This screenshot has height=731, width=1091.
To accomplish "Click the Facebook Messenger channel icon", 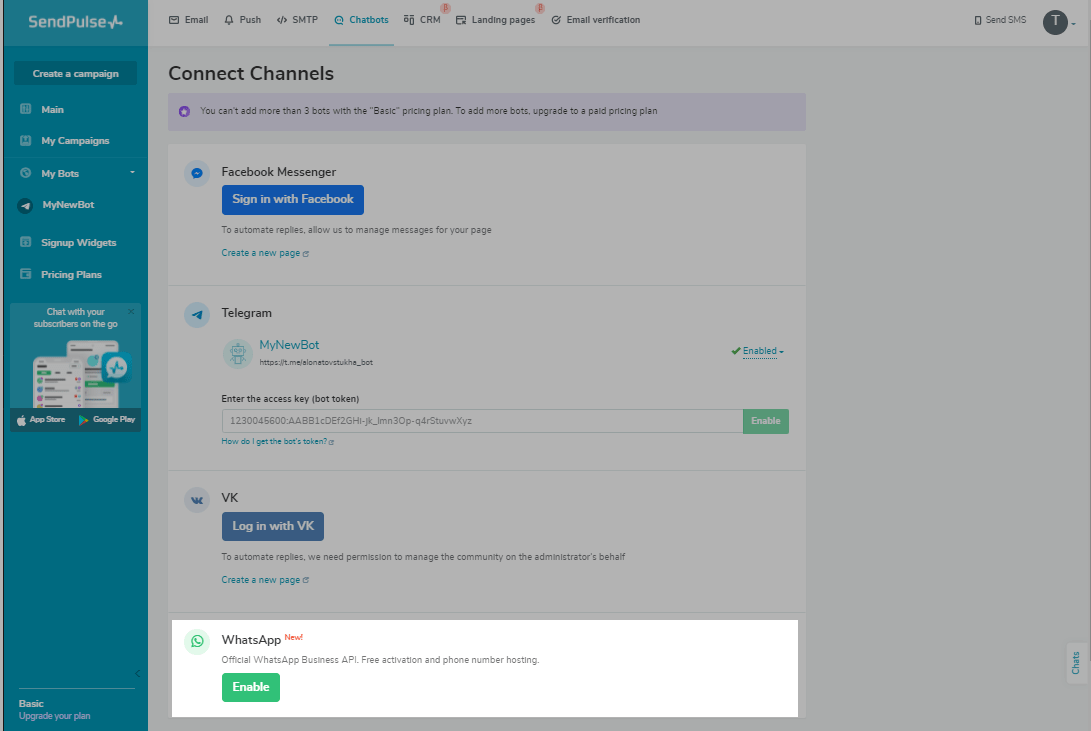I will pos(197,173).
